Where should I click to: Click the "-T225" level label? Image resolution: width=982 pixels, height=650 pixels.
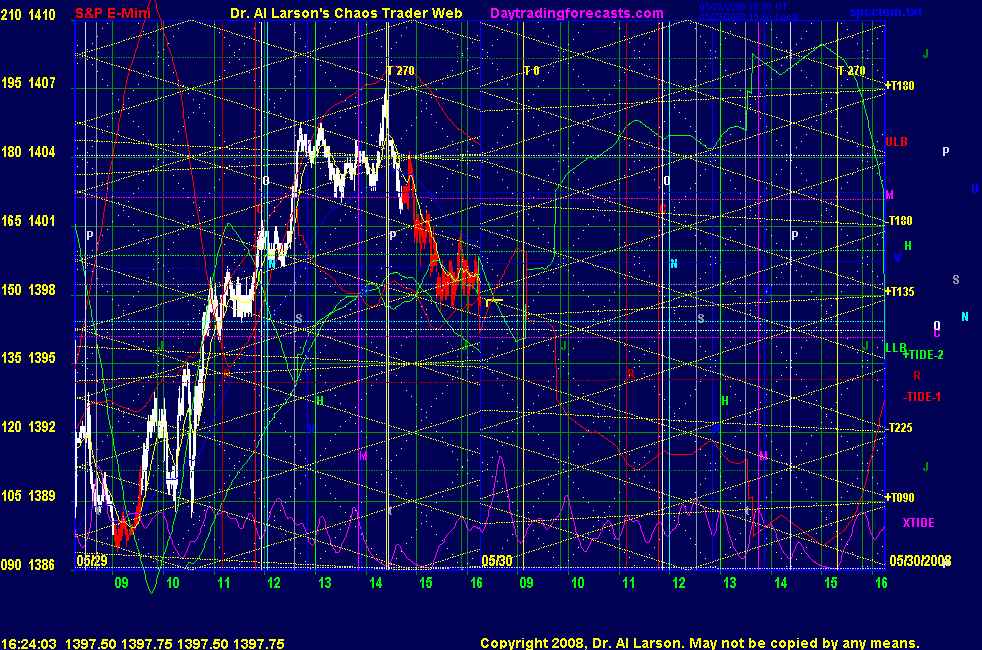(x=899, y=428)
